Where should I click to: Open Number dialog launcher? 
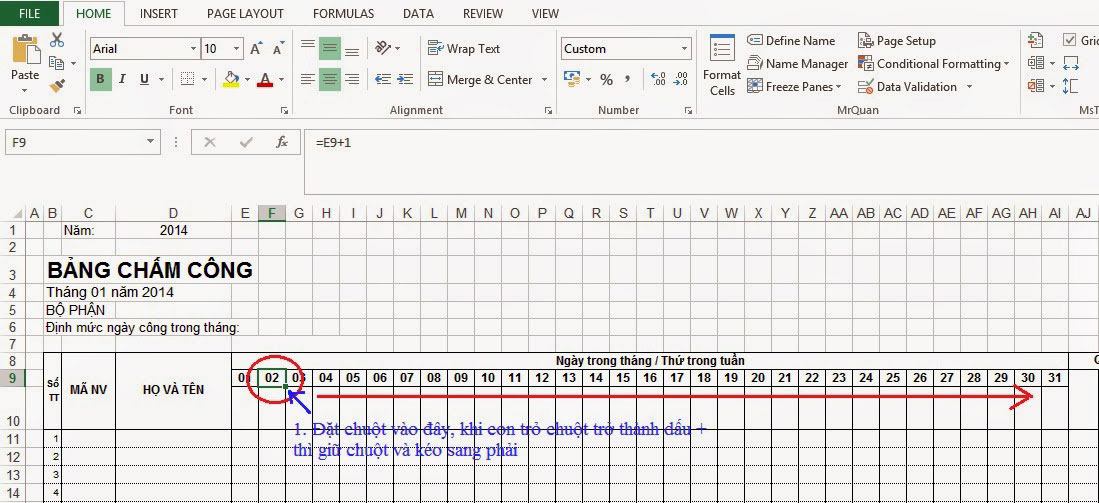688,110
